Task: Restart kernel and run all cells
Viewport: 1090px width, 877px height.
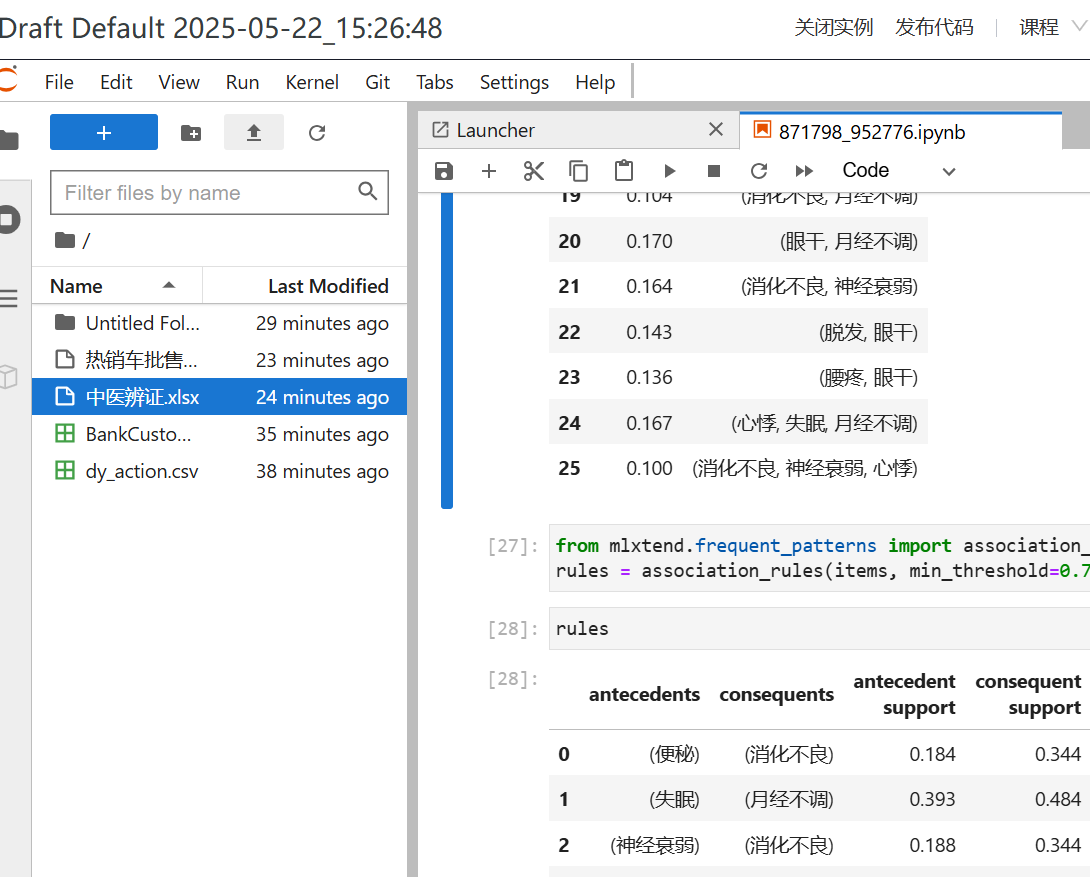Action: point(803,171)
